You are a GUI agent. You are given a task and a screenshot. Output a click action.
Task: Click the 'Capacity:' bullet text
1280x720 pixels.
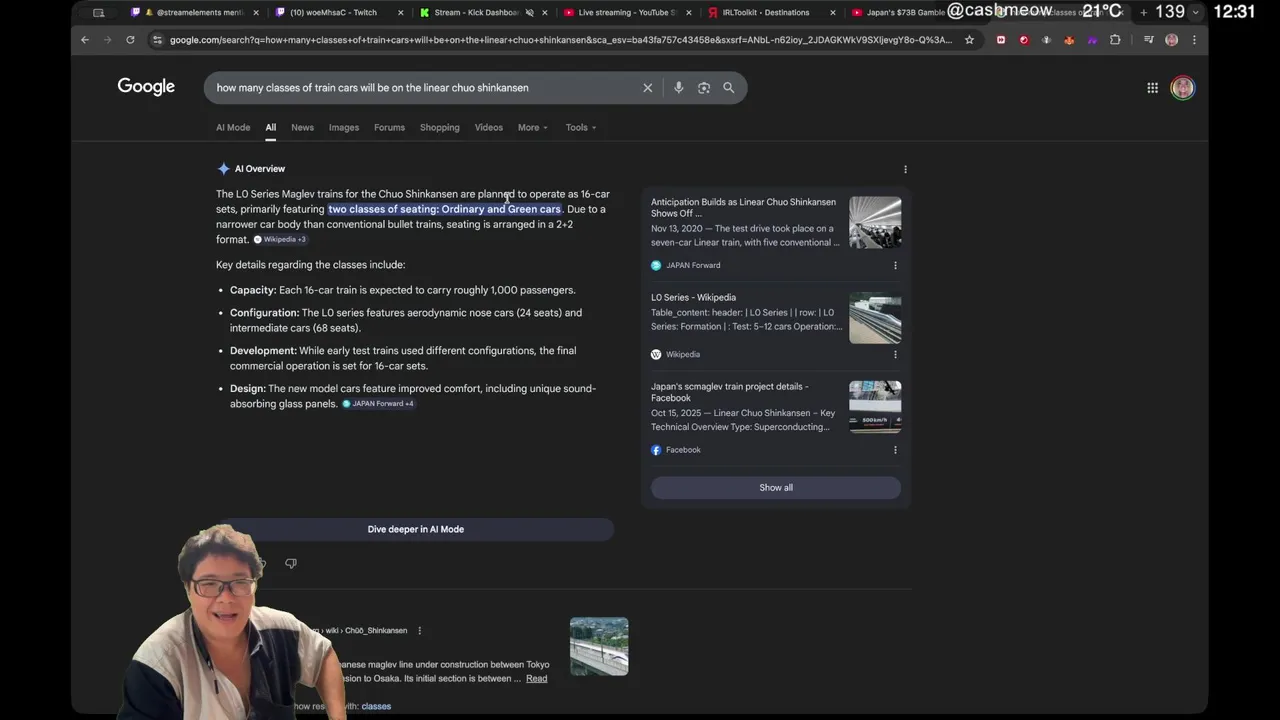click(253, 290)
